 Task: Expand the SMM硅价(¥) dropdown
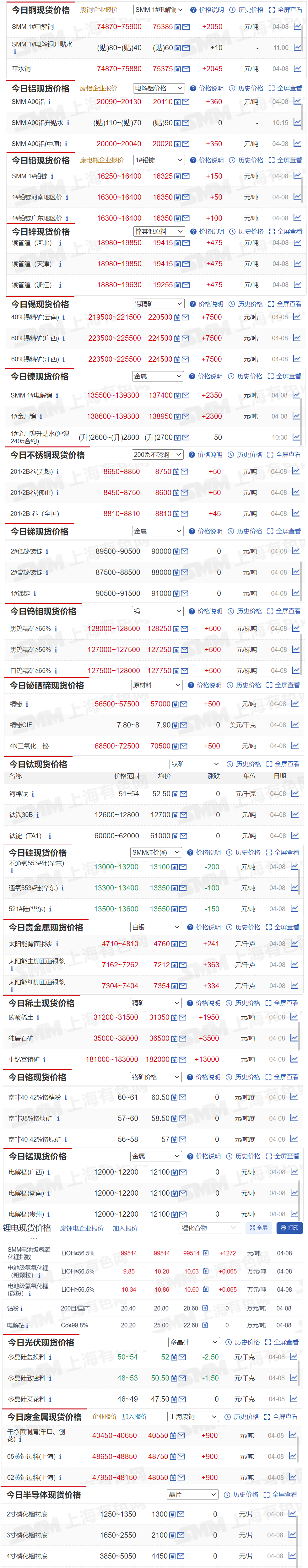156,853
